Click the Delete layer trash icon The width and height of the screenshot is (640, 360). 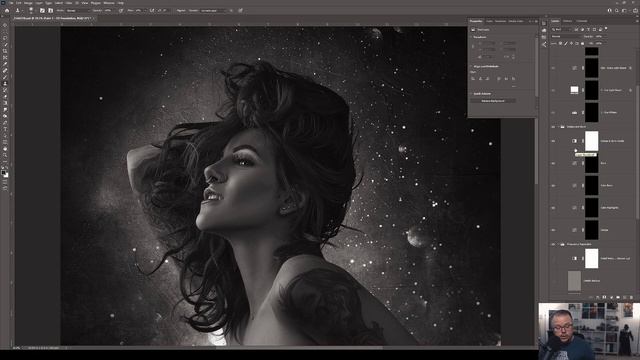coord(631,297)
